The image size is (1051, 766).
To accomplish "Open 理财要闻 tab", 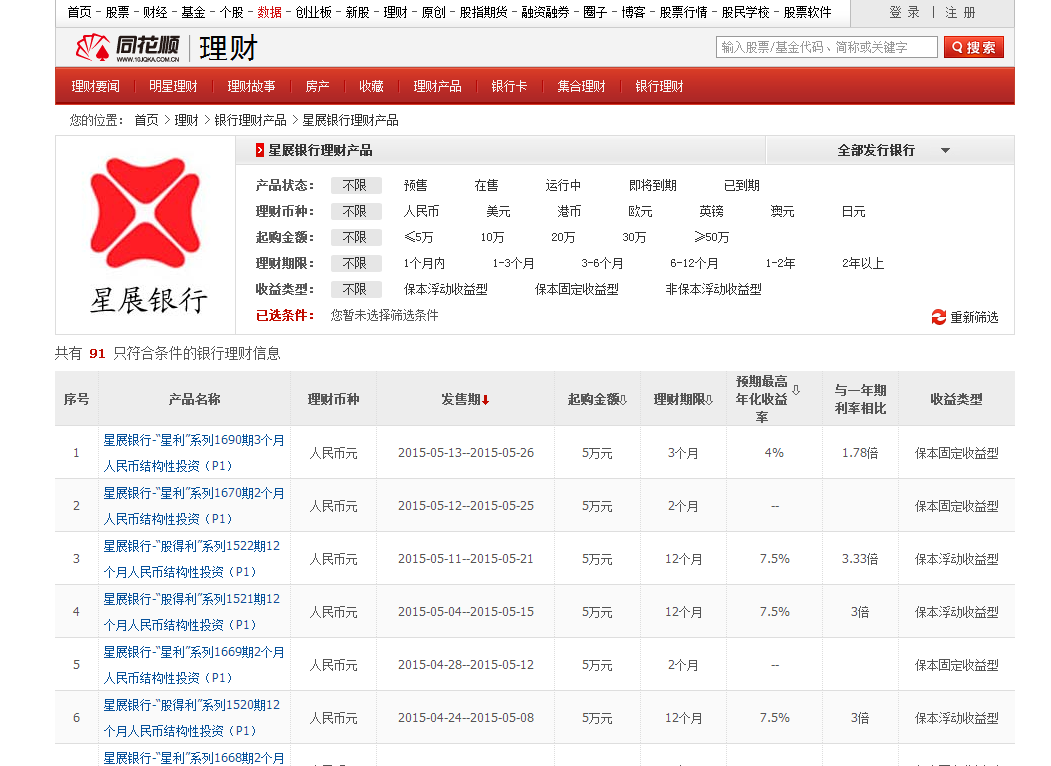I will tap(96, 86).
